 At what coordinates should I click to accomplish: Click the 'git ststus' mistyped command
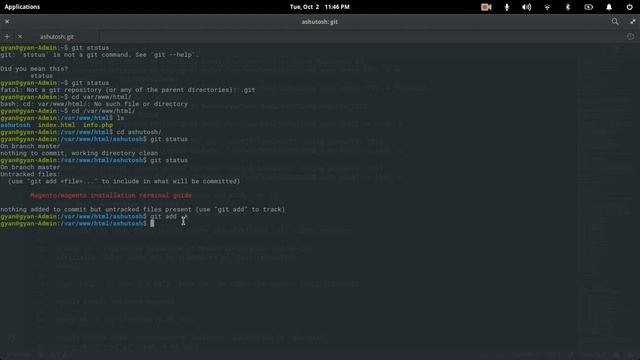tap(90, 48)
